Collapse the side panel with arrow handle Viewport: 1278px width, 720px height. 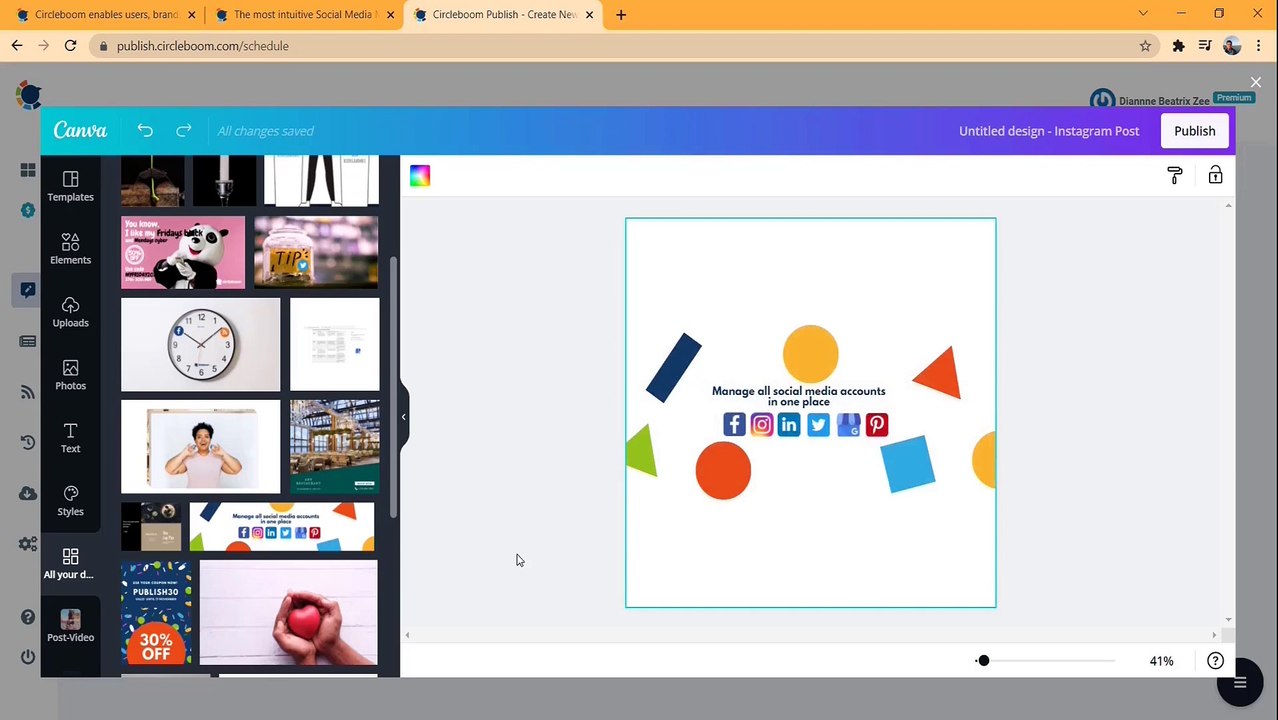point(403,417)
